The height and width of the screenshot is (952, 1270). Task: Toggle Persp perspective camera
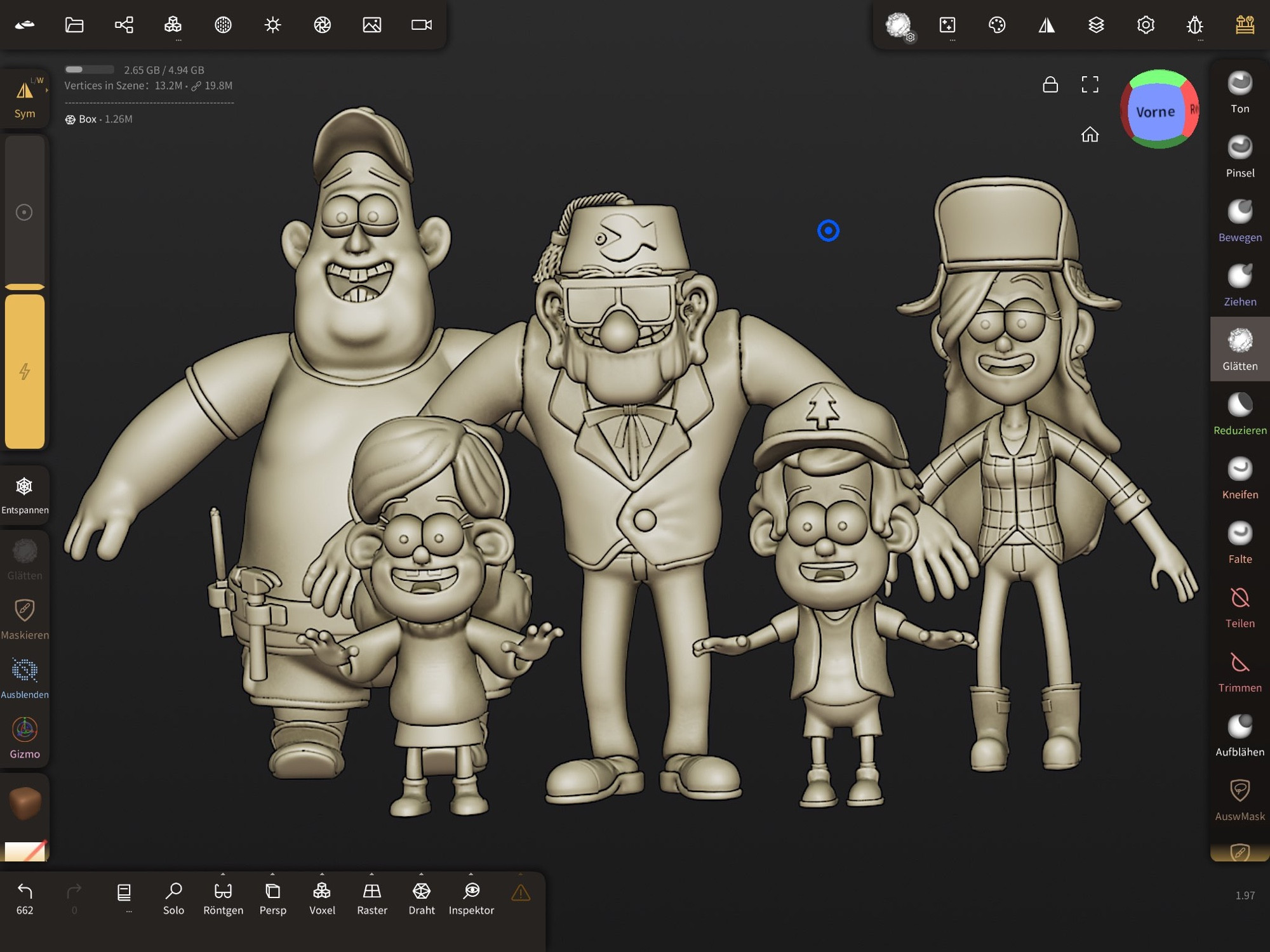pyautogui.click(x=273, y=899)
